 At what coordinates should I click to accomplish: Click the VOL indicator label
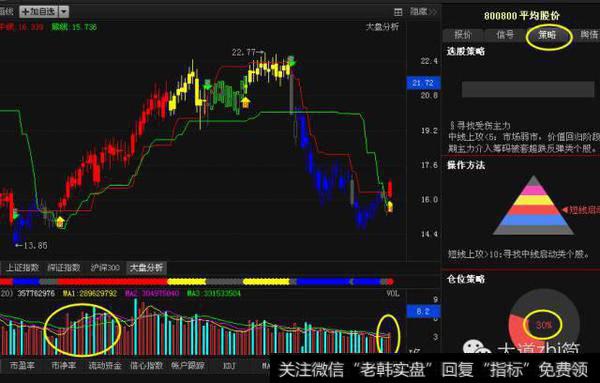point(392,293)
